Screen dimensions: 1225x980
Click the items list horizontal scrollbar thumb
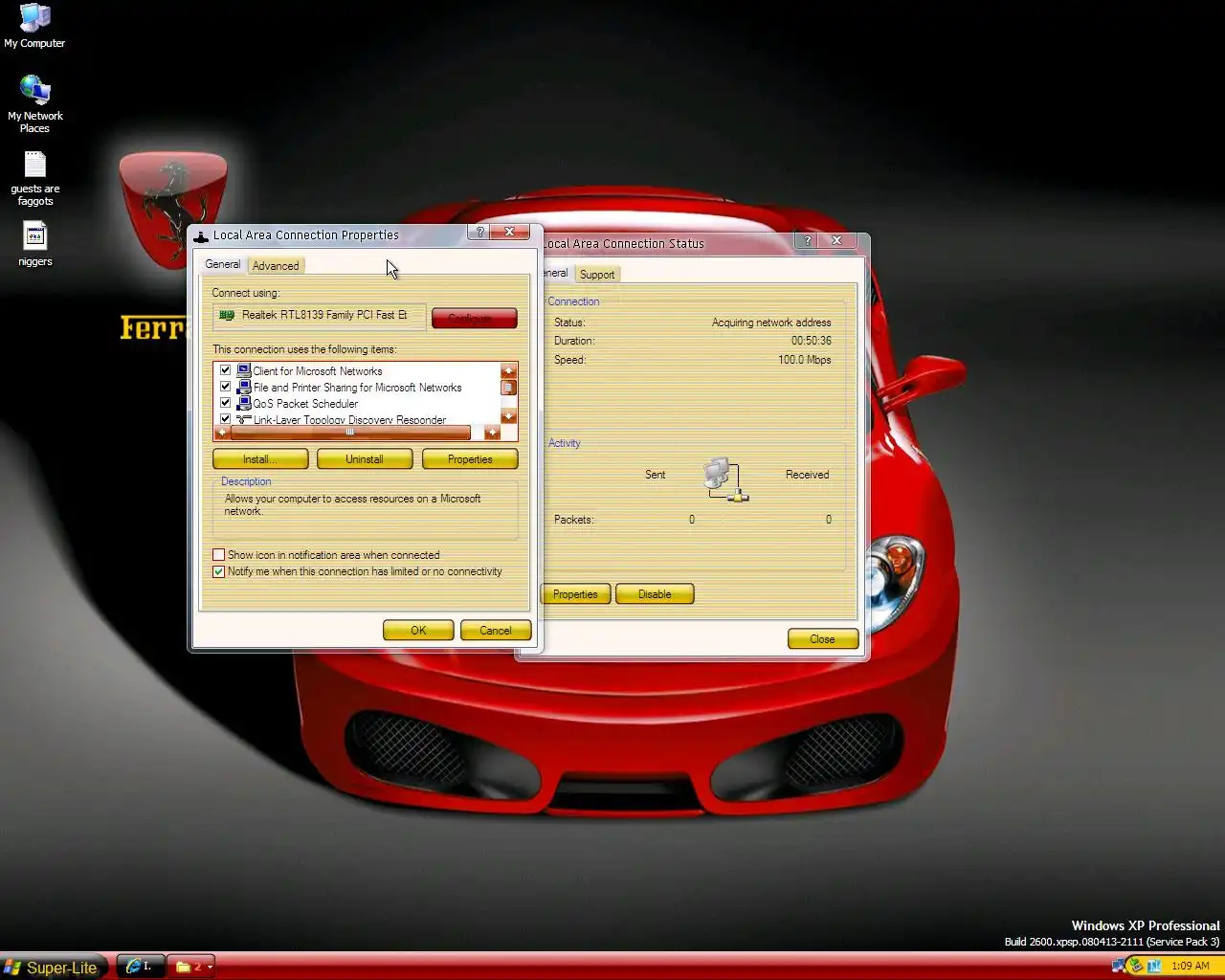click(x=350, y=433)
